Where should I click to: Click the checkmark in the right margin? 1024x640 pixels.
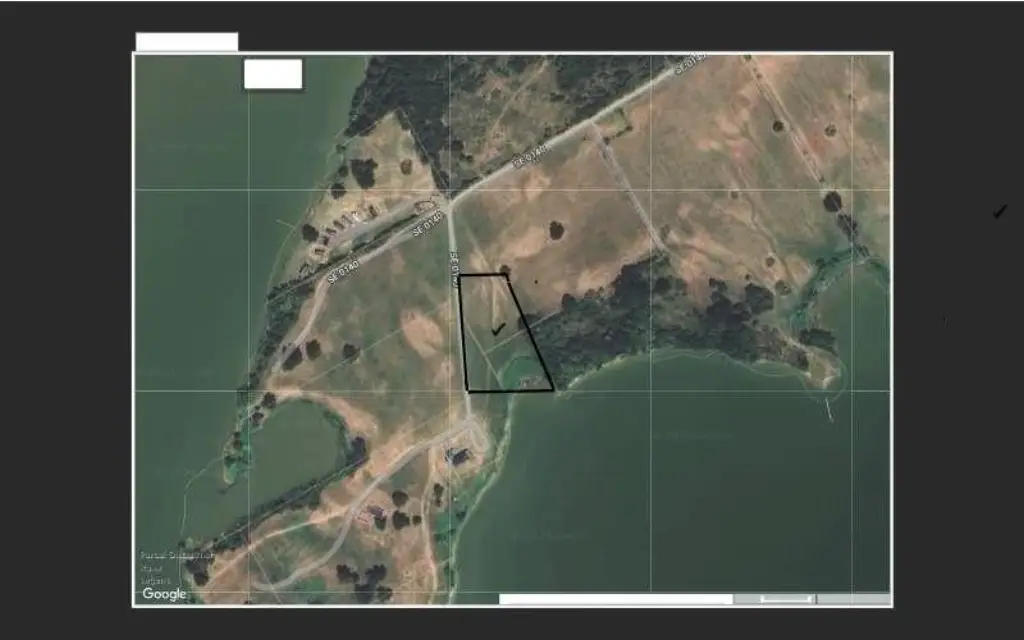pyautogui.click(x=999, y=211)
